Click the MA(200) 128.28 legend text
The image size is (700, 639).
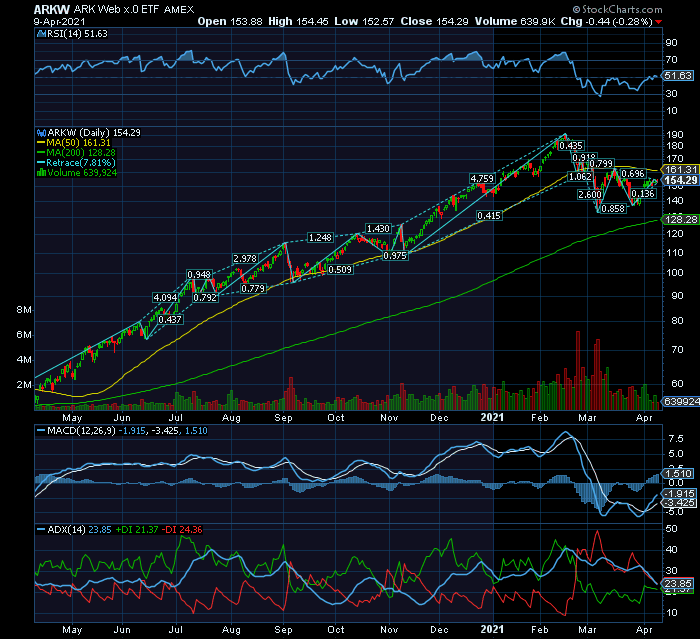(x=81, y=153)
